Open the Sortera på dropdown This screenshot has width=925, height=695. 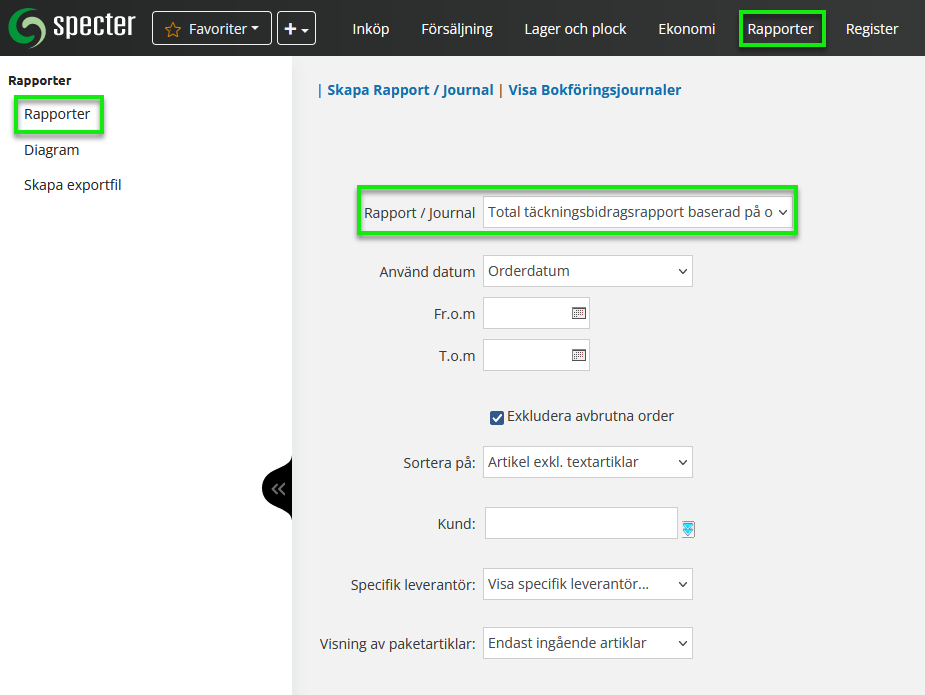tap(587, 462)
